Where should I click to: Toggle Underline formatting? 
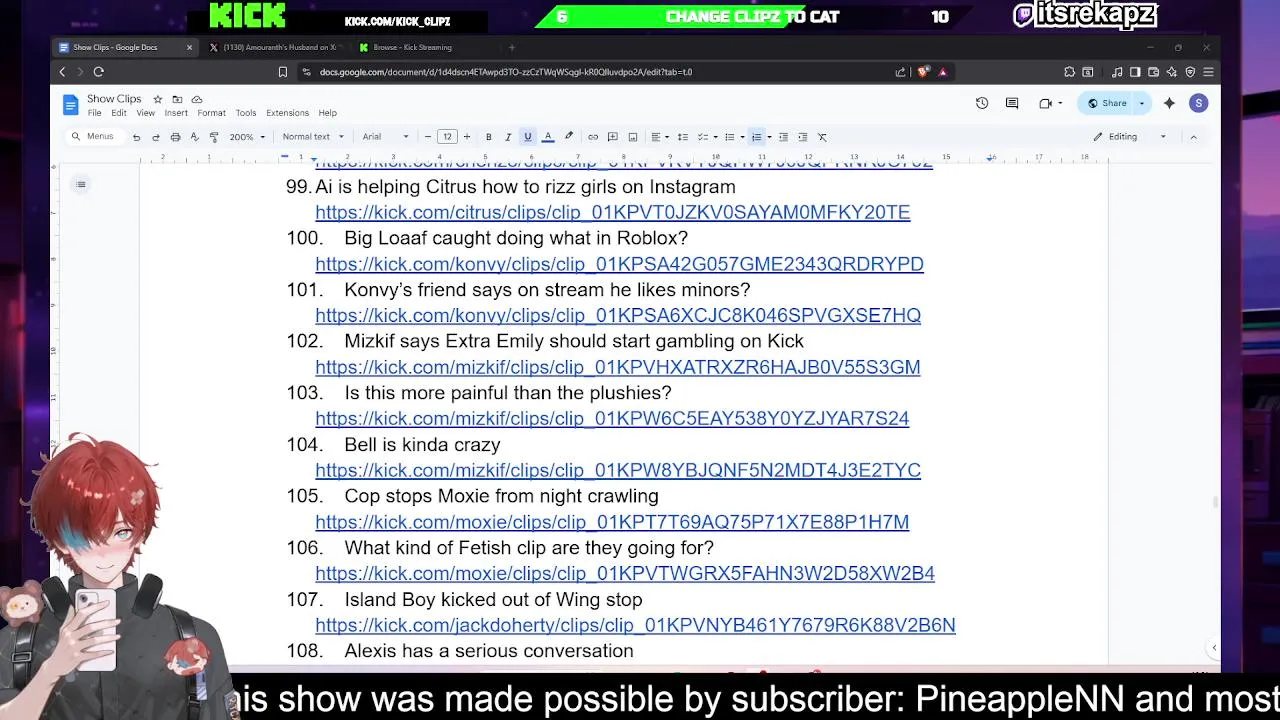point(528,137)
